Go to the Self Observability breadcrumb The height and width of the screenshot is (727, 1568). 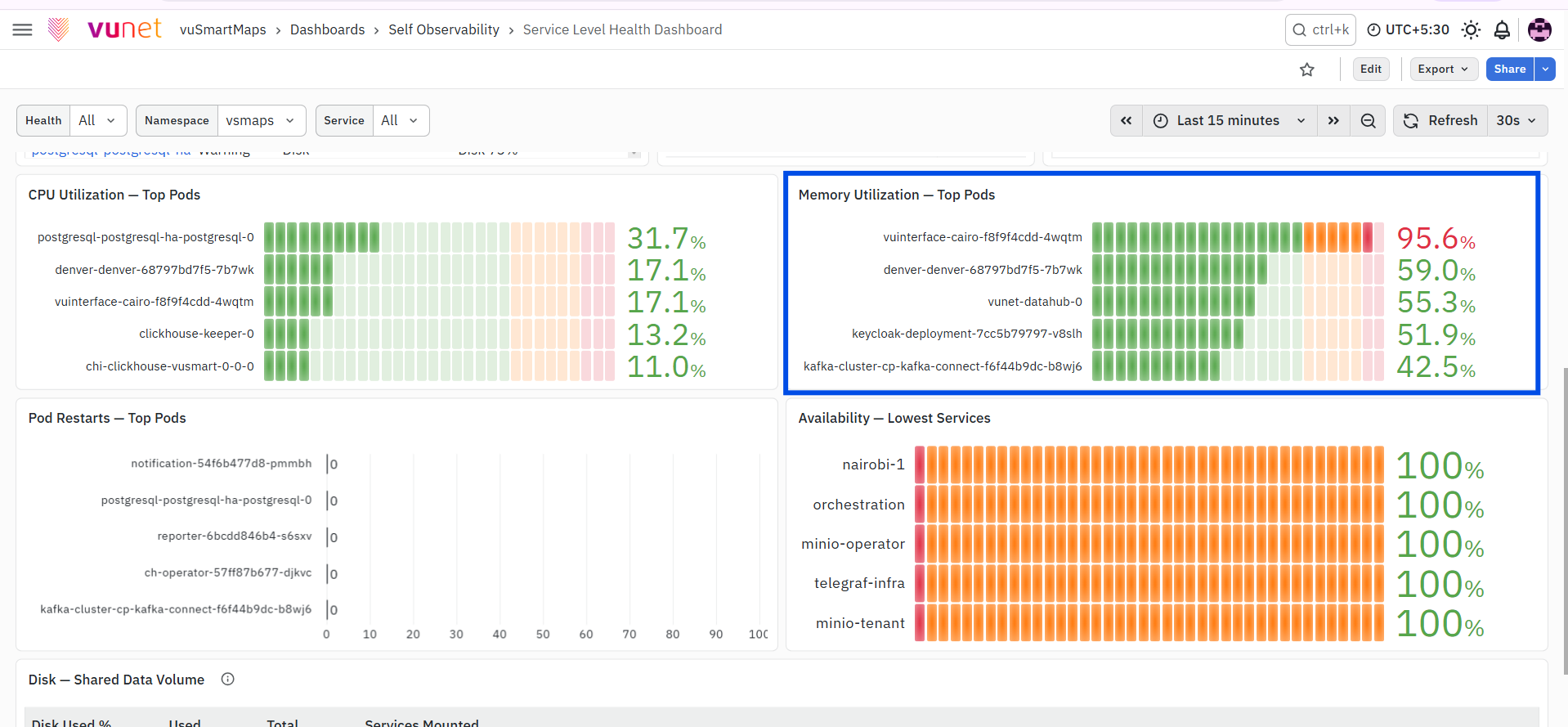444,30
